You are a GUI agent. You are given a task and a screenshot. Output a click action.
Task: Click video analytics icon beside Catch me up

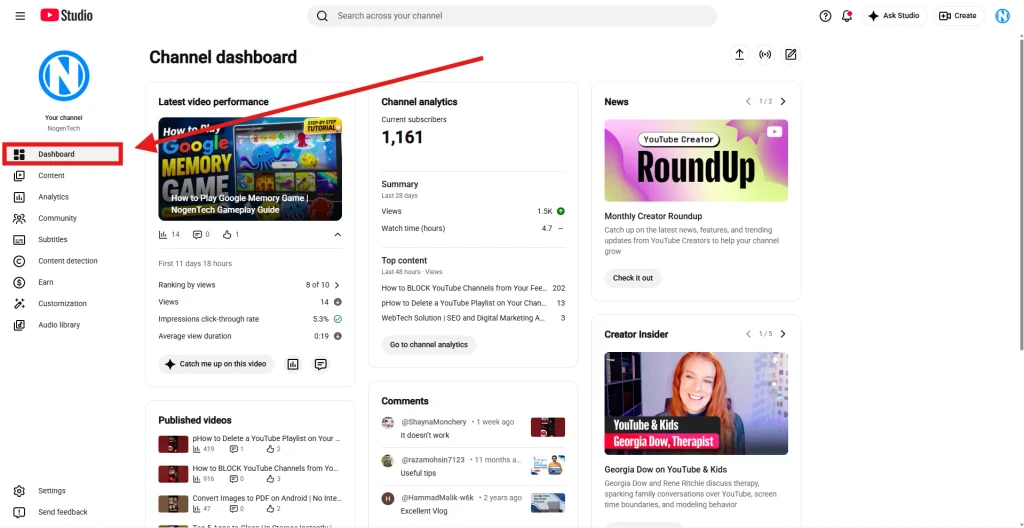(x=293, y=365)
